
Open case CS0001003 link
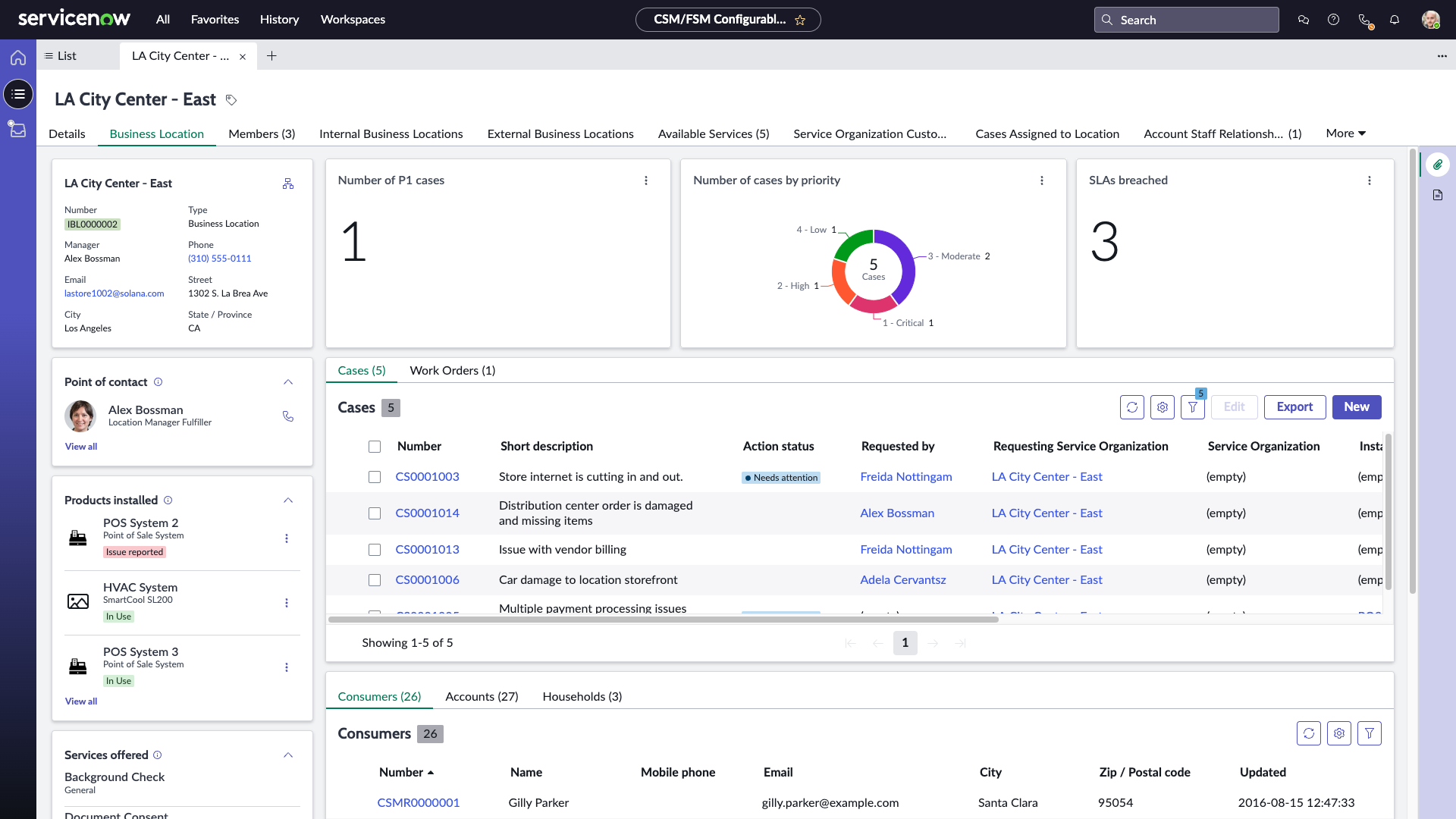tap(428, 477)
